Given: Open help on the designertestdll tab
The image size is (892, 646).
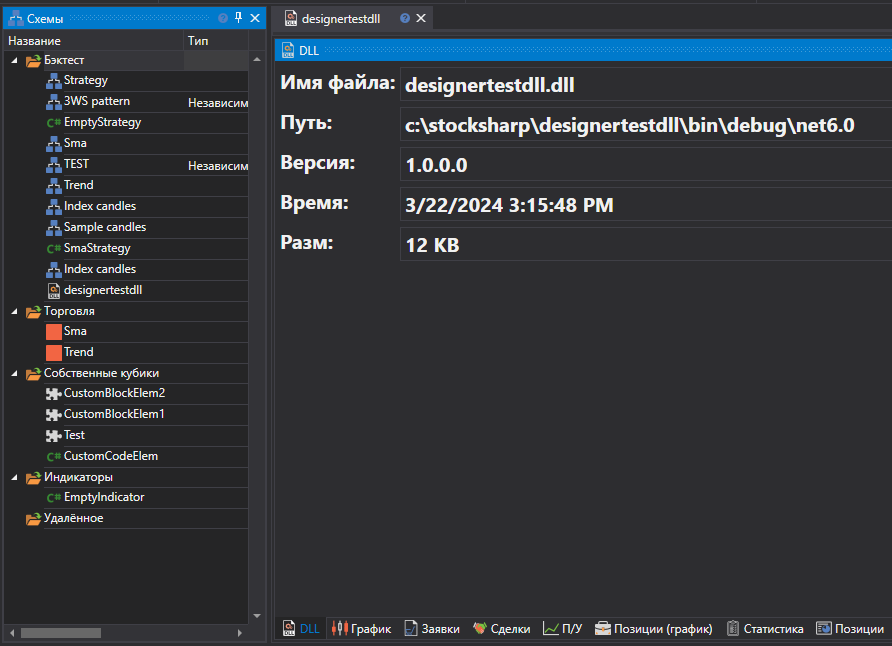Looking at the screenshot, I should point(405,18).
